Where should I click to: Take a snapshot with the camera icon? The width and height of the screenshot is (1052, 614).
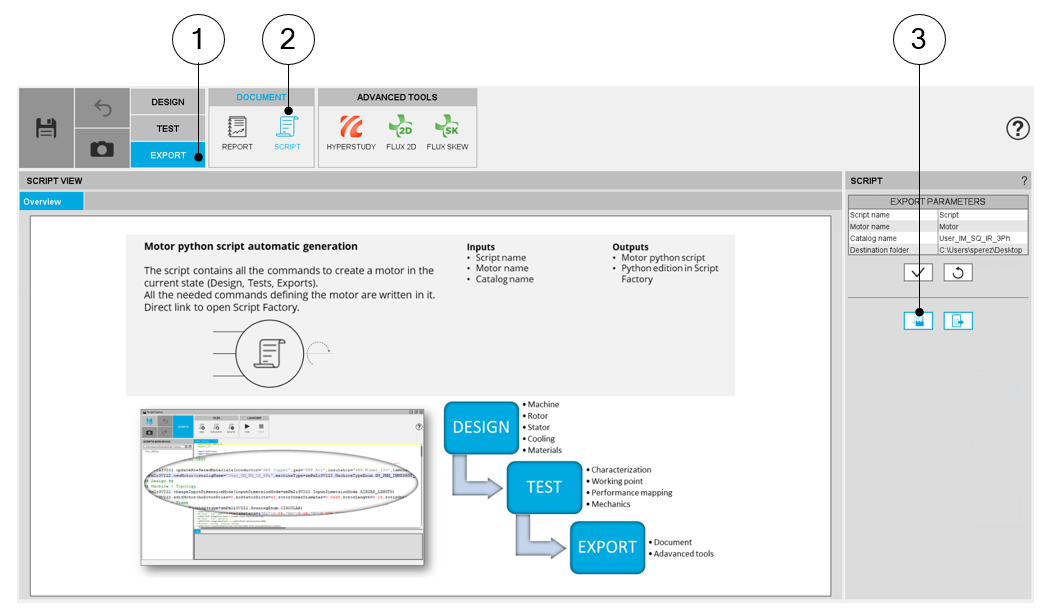(x=102, y=148)
